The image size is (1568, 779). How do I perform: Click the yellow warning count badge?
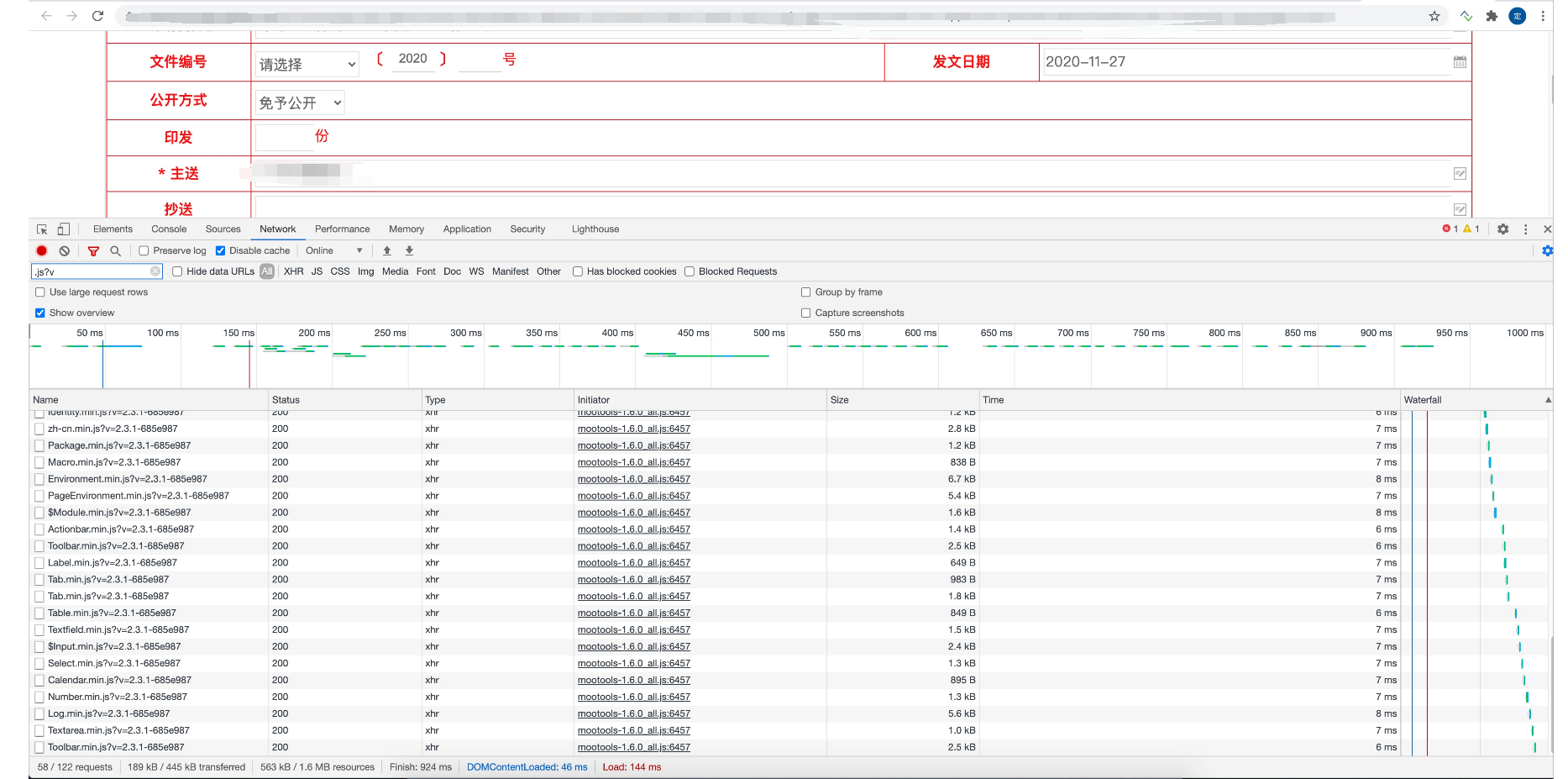[x=1471, y=229]
